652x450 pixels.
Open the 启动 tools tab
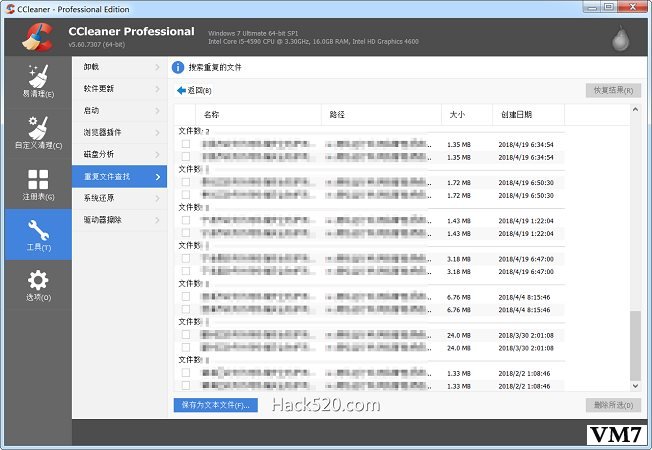click(x=120, y=111)
